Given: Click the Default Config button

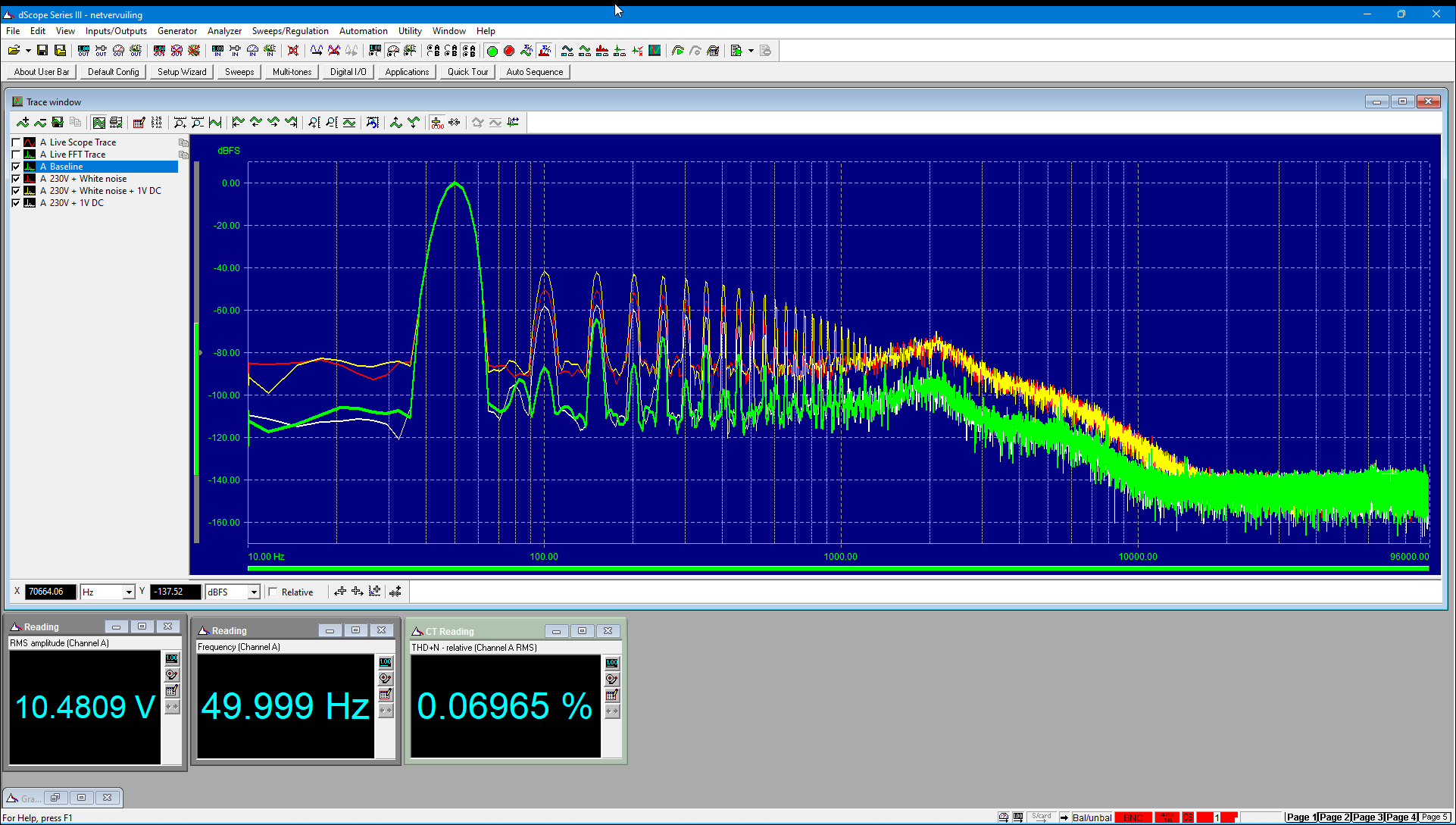Looking at the screenshot, I should coord(114,72).
